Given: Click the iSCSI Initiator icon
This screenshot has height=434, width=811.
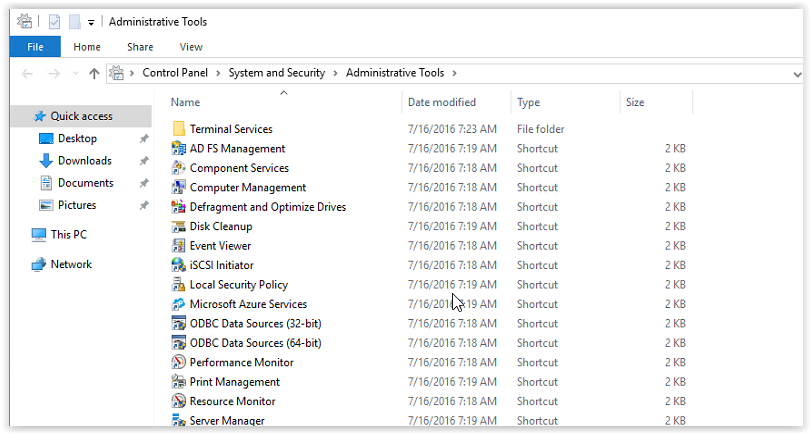Looking at the screenshot, I should coord(178,265).
